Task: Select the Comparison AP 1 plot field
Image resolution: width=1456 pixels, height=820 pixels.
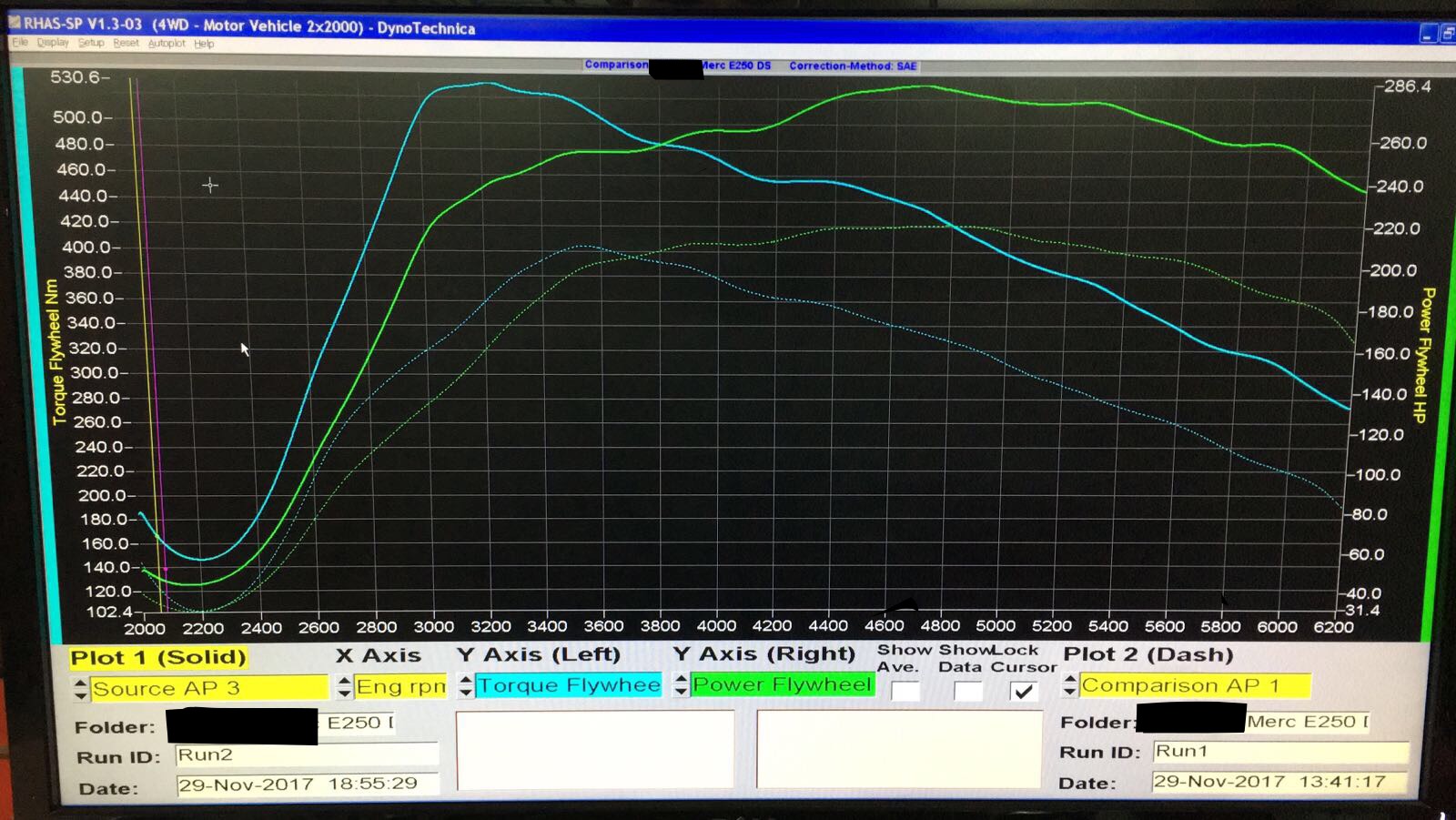Action: pos(1195,684)
